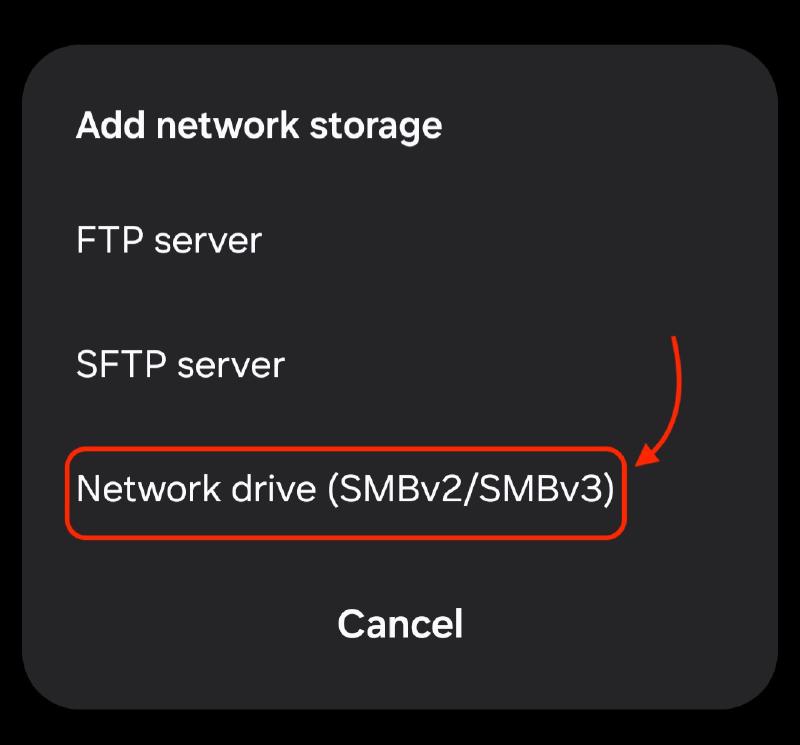Choose SFTP server from the list
Screen dimensions: 800x745
180,365
